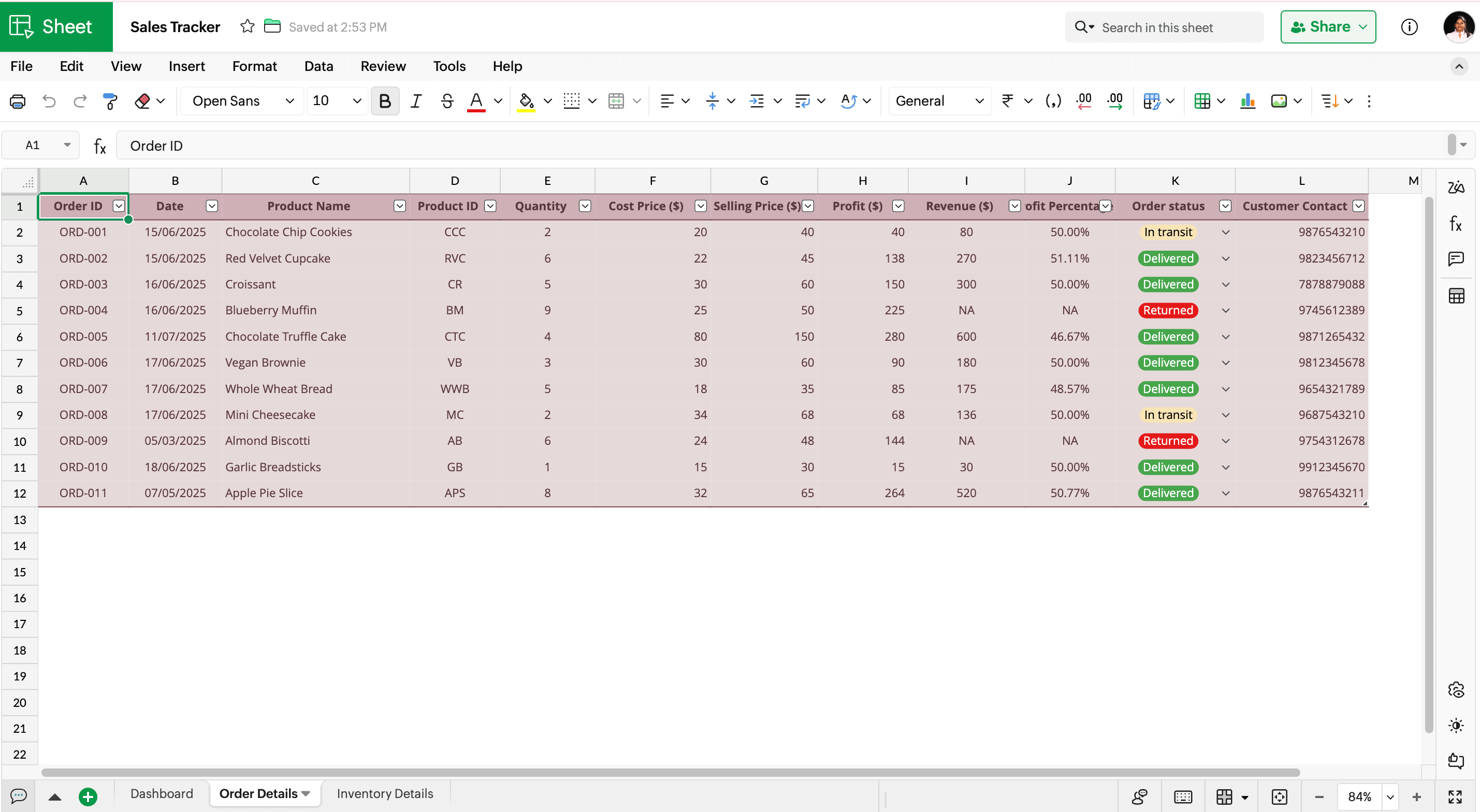The height and width of the screenshot is (812, 1480).
Task: Click the yellow fill color bucket
Action: pos(526,101)
